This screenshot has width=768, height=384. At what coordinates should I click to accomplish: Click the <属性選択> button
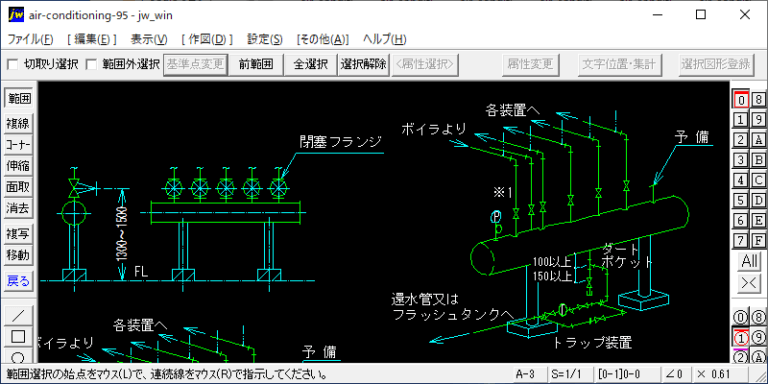[425, 64]
